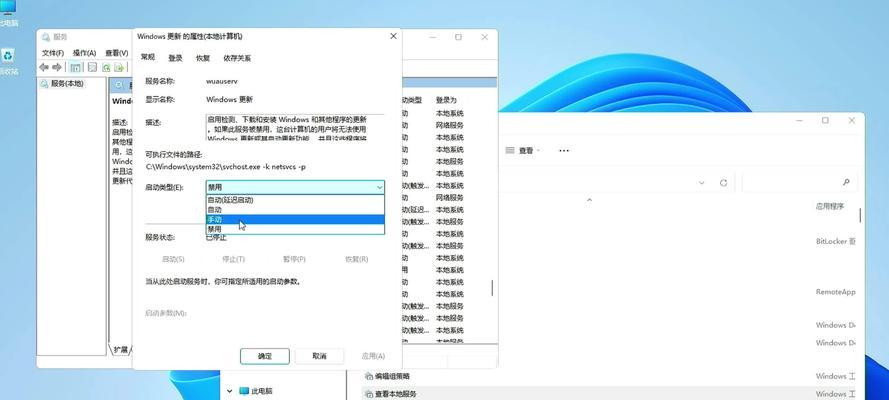The height and width of the screenshot is (400, 889).
Task: Click the 应用(A) button
Action: [x=373, y=356]
